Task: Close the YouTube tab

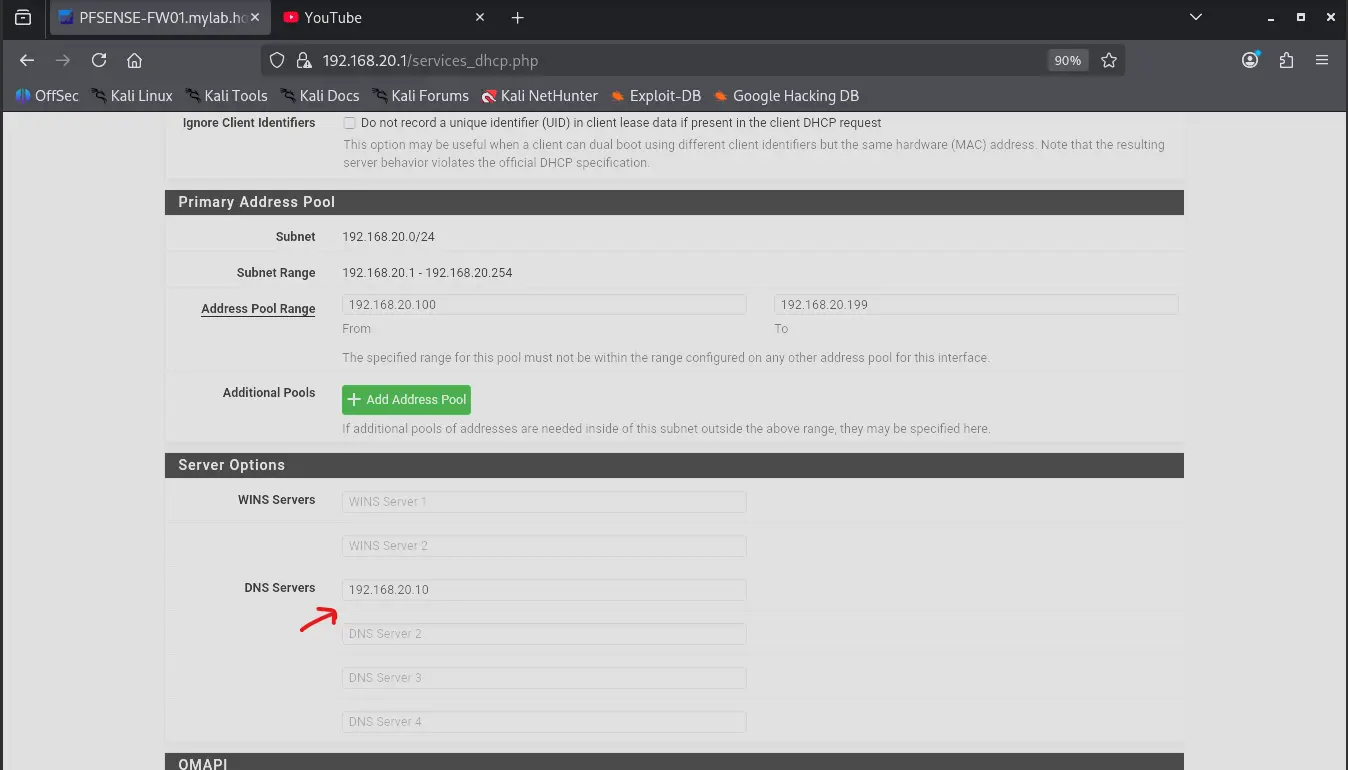Action: pyautogui.click(x=479, y=18)
